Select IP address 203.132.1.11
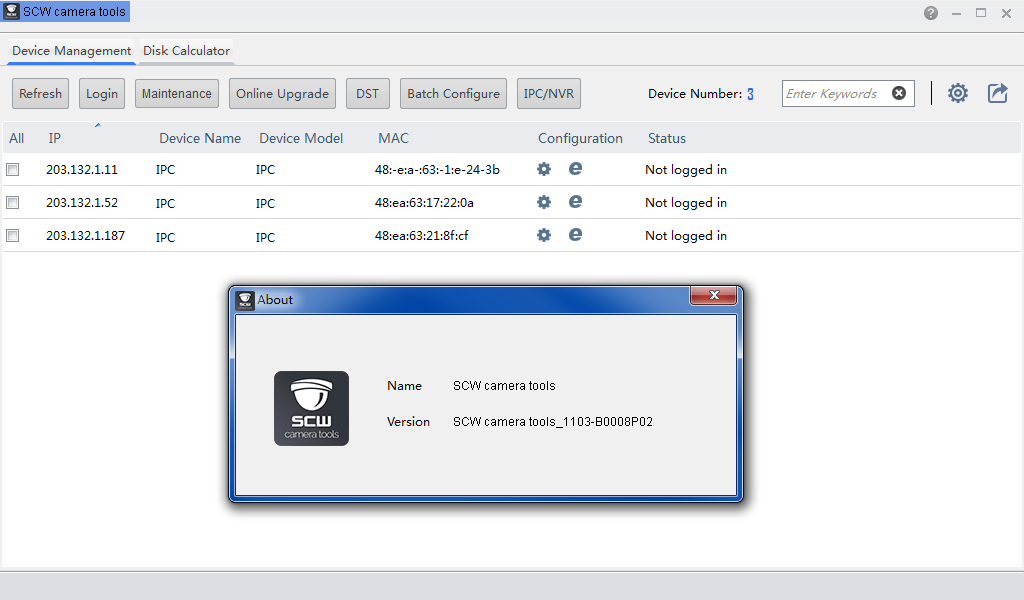1024x600 pixels. pos(82,170)
